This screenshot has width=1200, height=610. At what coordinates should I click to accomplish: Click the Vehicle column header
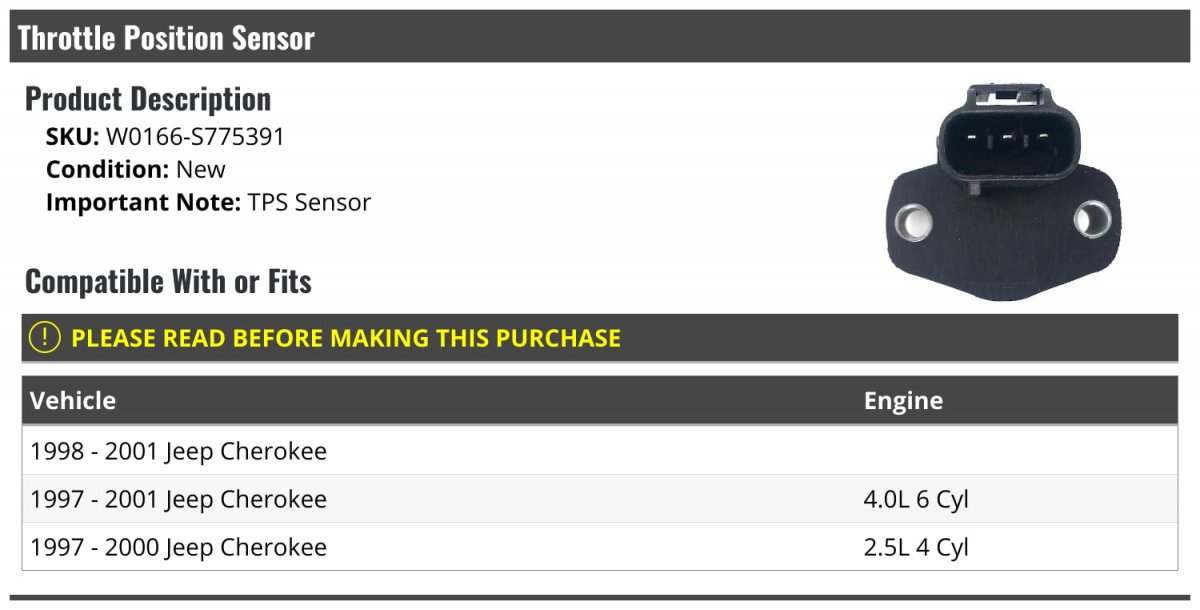pos(73,401)
